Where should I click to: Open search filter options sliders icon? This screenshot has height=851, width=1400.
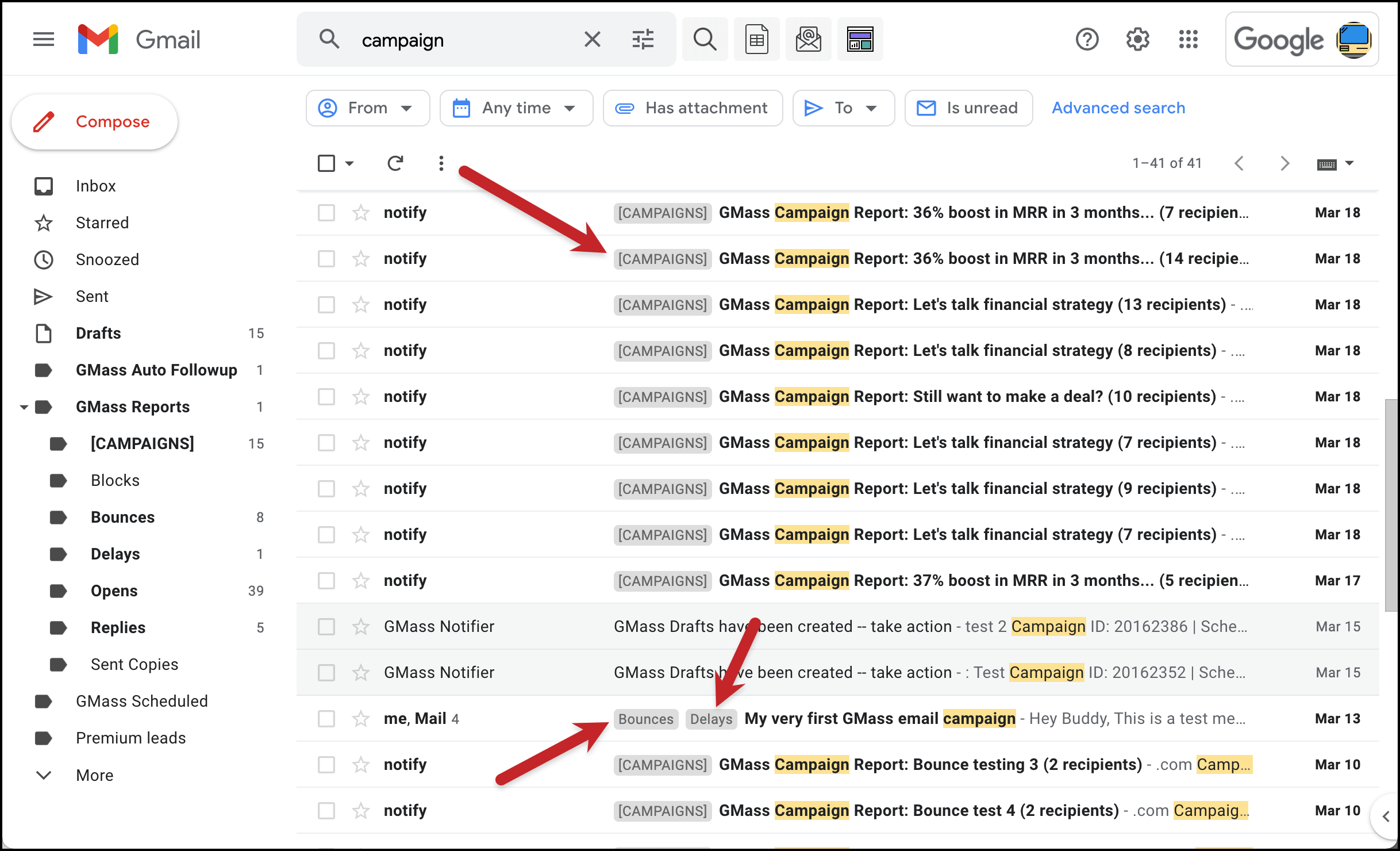click(x=643, y=40)
